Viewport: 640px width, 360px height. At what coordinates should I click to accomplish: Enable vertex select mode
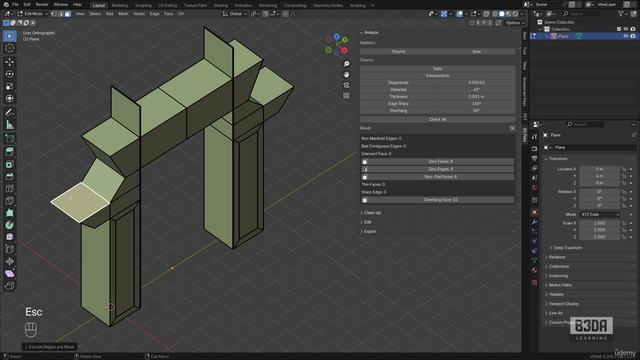(x=54, y=14)
